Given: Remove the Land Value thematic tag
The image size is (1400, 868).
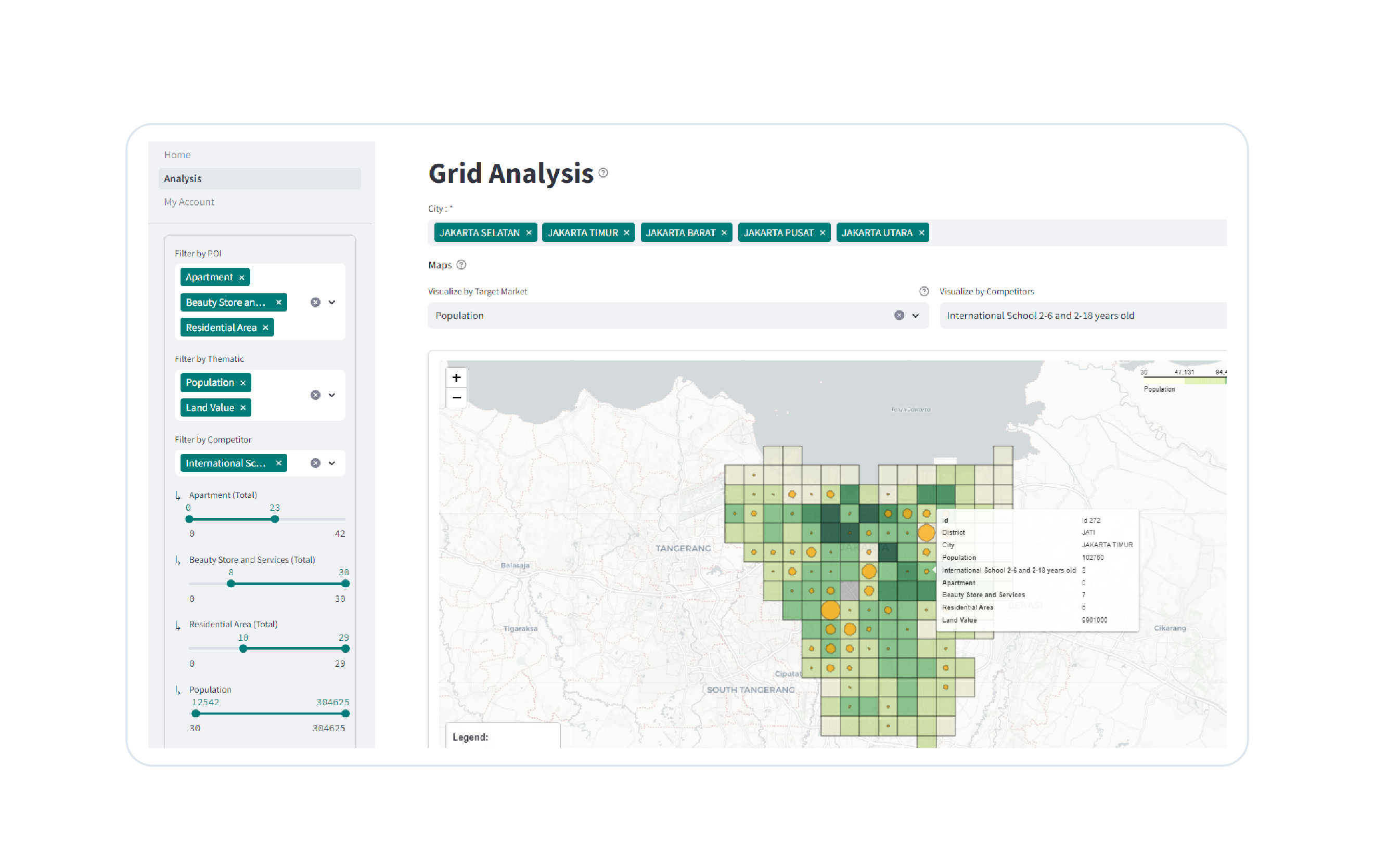Looking at the screenshot, I should coord(243,408).
